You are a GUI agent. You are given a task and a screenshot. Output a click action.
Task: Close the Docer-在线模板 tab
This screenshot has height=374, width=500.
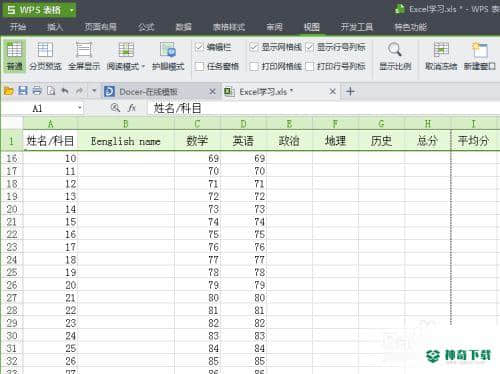pyautogui.click(x=212, y=91)
